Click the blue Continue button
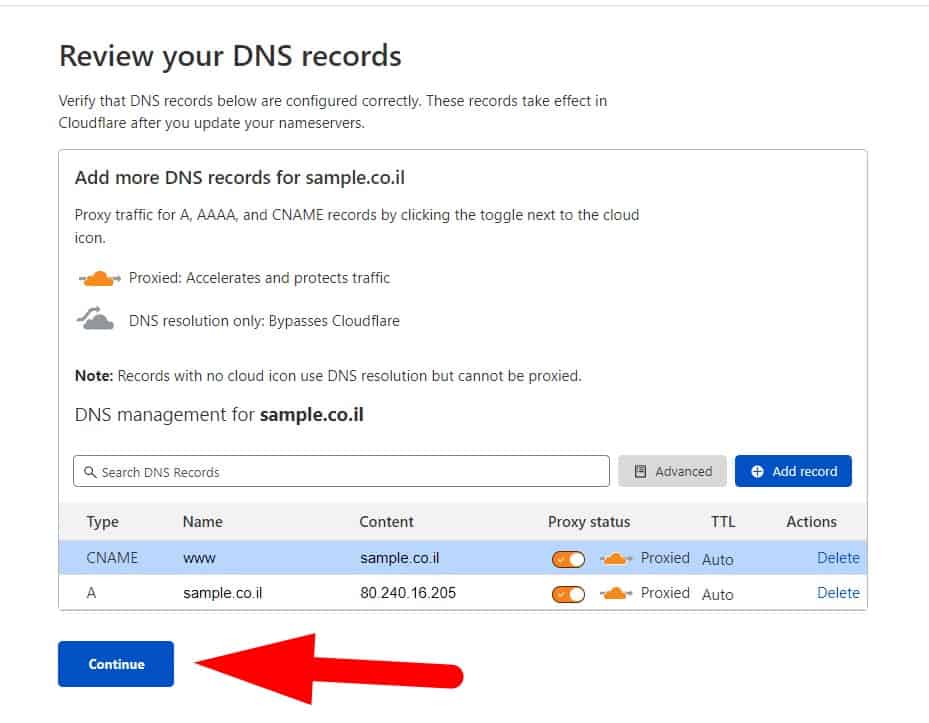The image size is (929, 723). (116, 664)
